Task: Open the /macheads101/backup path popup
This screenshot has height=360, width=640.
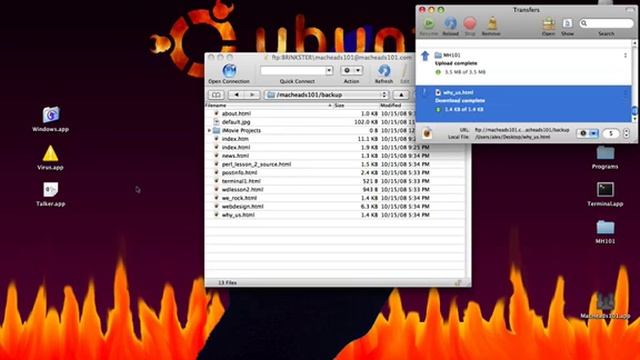Action: point(326,95)
